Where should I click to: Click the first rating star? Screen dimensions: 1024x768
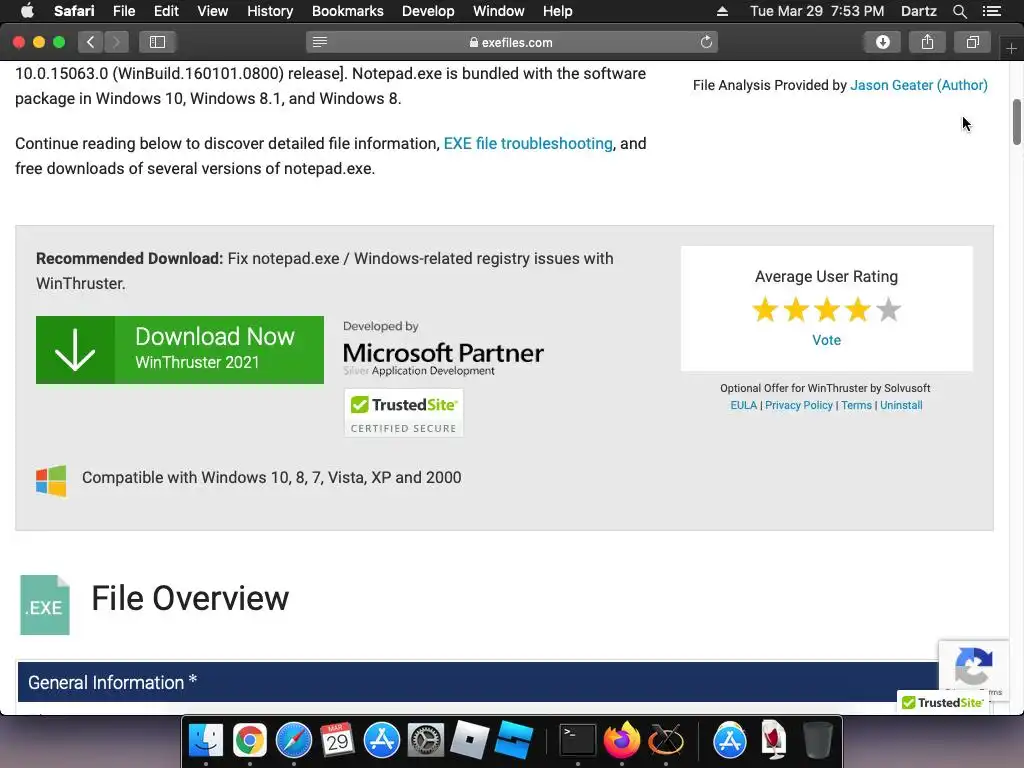[765, 310]
